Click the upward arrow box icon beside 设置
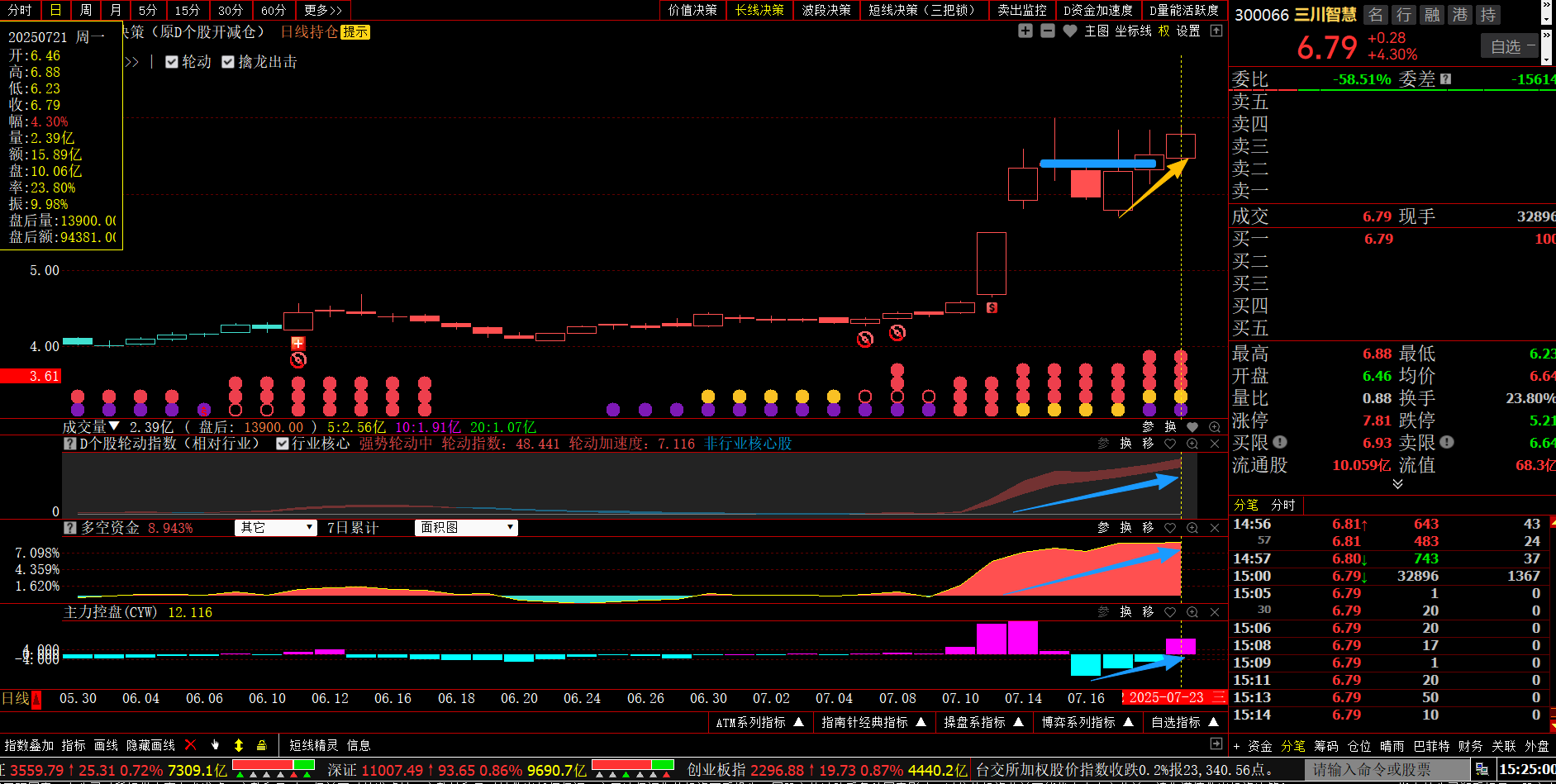This screenshot has width=1556, height=784. click(1216, 31)
